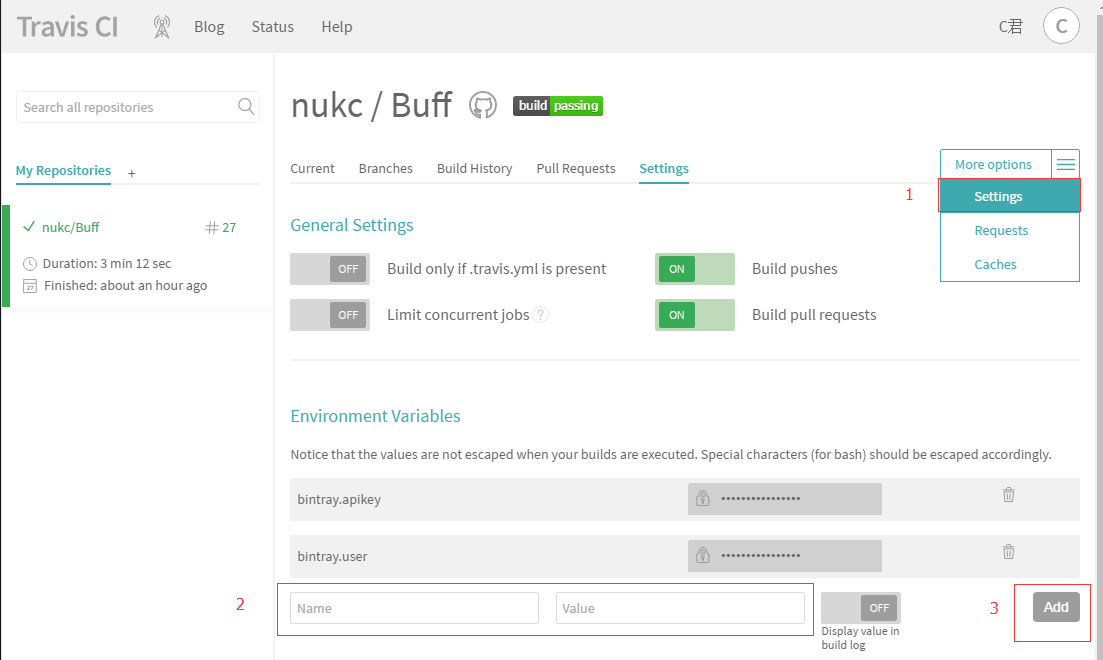The width and height of the screenshot is (1103, 660).
Task: Choose Settings in More options menu
Action: point(1009,196)
